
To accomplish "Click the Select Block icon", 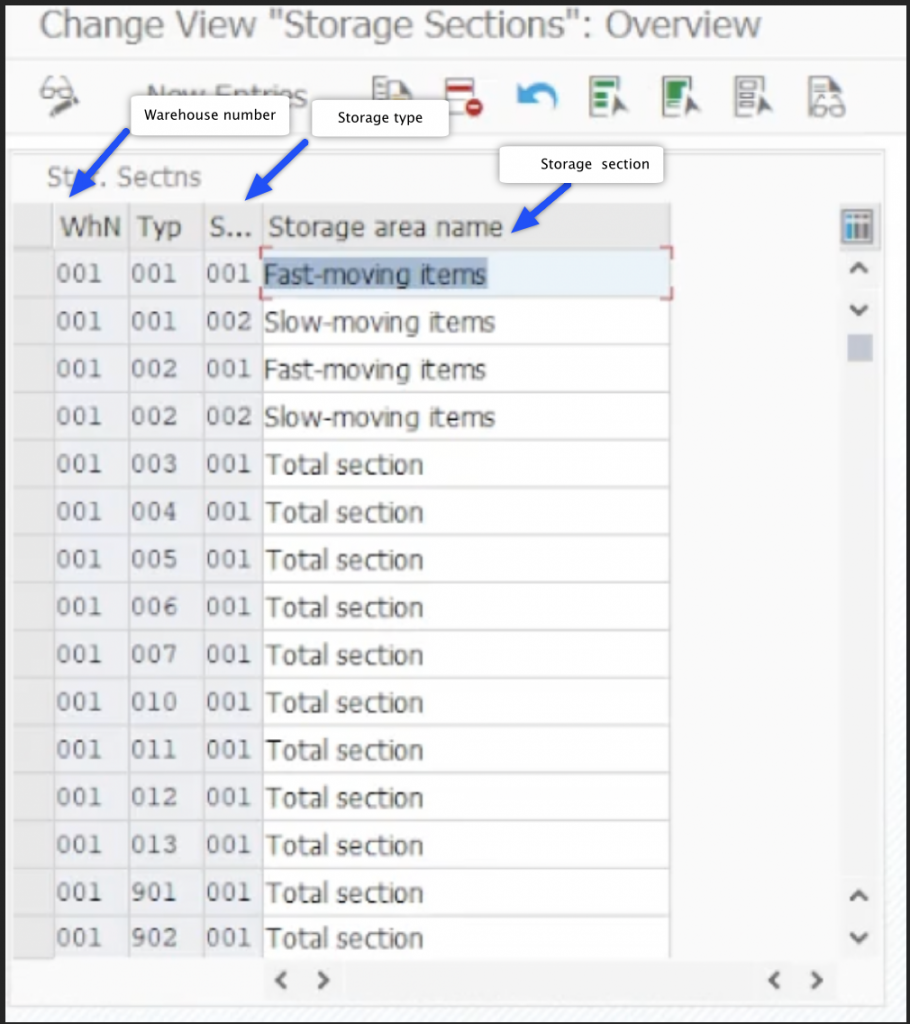I will tap(680, 97).
